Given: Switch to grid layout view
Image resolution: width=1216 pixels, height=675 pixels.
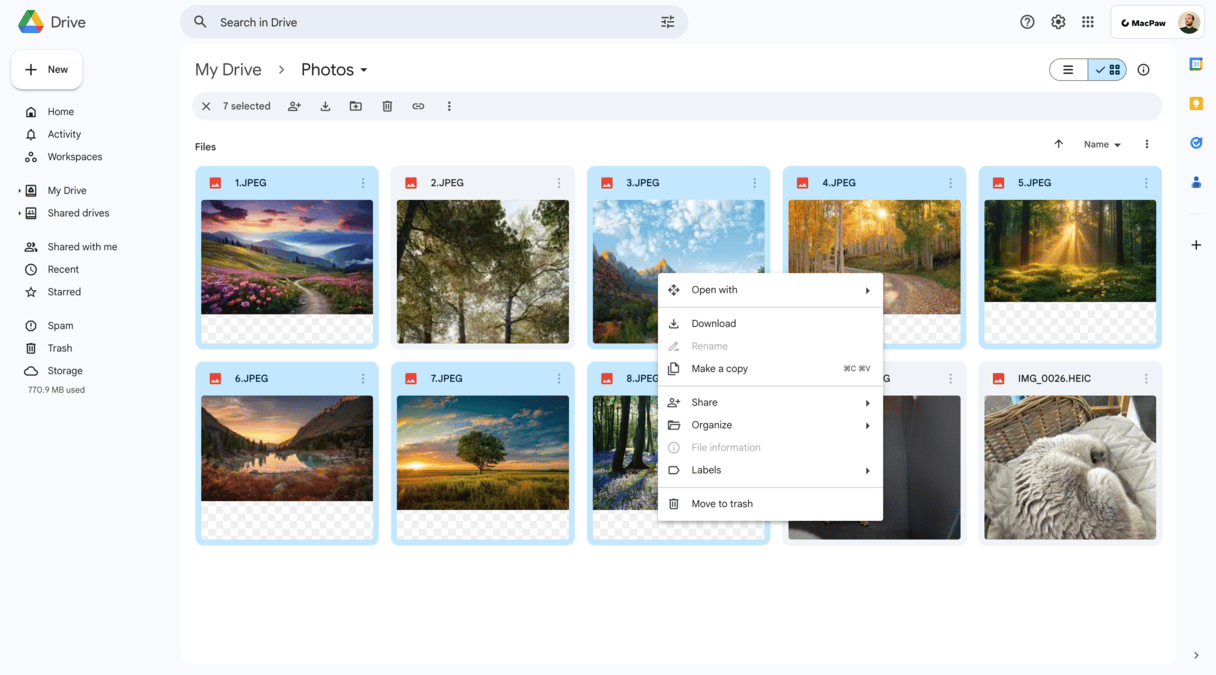Looking at the screenshot, I should click(x=1108, y=70).
